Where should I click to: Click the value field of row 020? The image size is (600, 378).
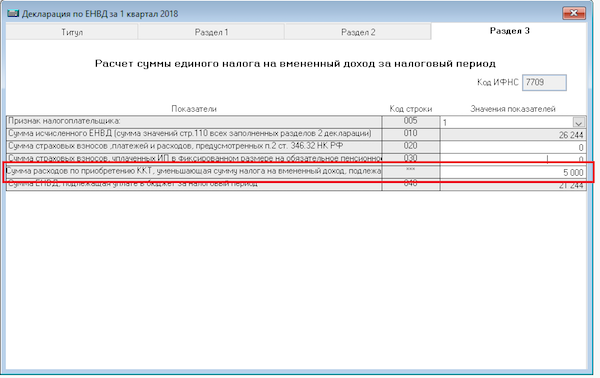point(513,147)
